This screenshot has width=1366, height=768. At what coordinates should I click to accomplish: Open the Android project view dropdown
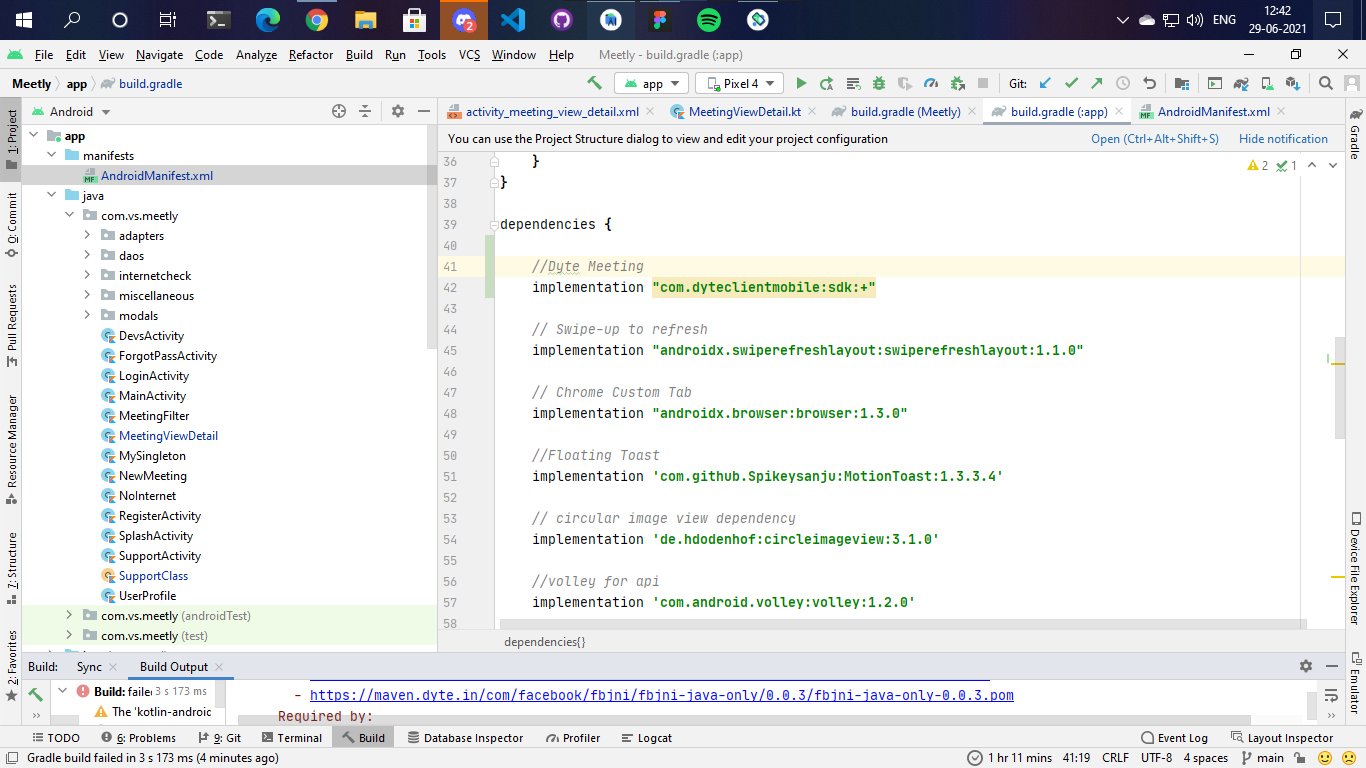(71, 111)
